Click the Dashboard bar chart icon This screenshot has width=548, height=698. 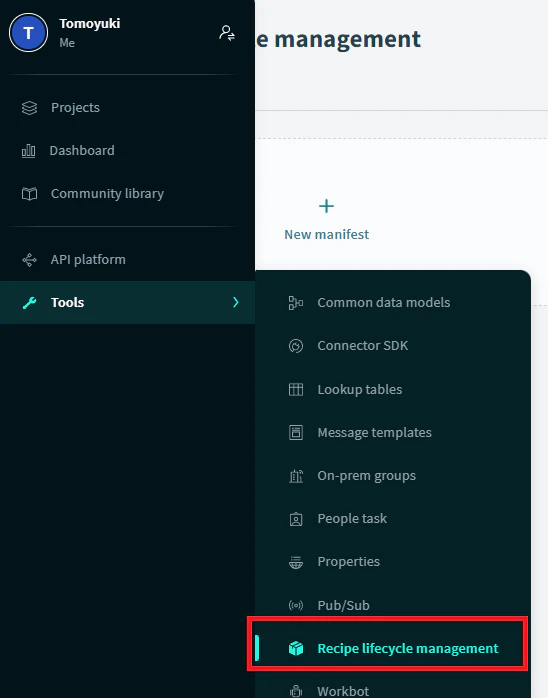point(28,151)
